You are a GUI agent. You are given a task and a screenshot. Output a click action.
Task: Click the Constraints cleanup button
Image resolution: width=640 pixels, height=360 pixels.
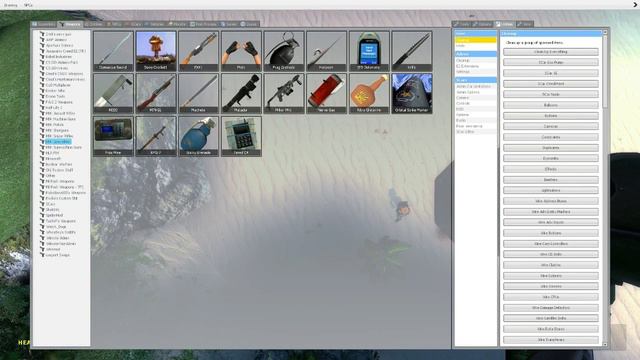tap(551, 137)
